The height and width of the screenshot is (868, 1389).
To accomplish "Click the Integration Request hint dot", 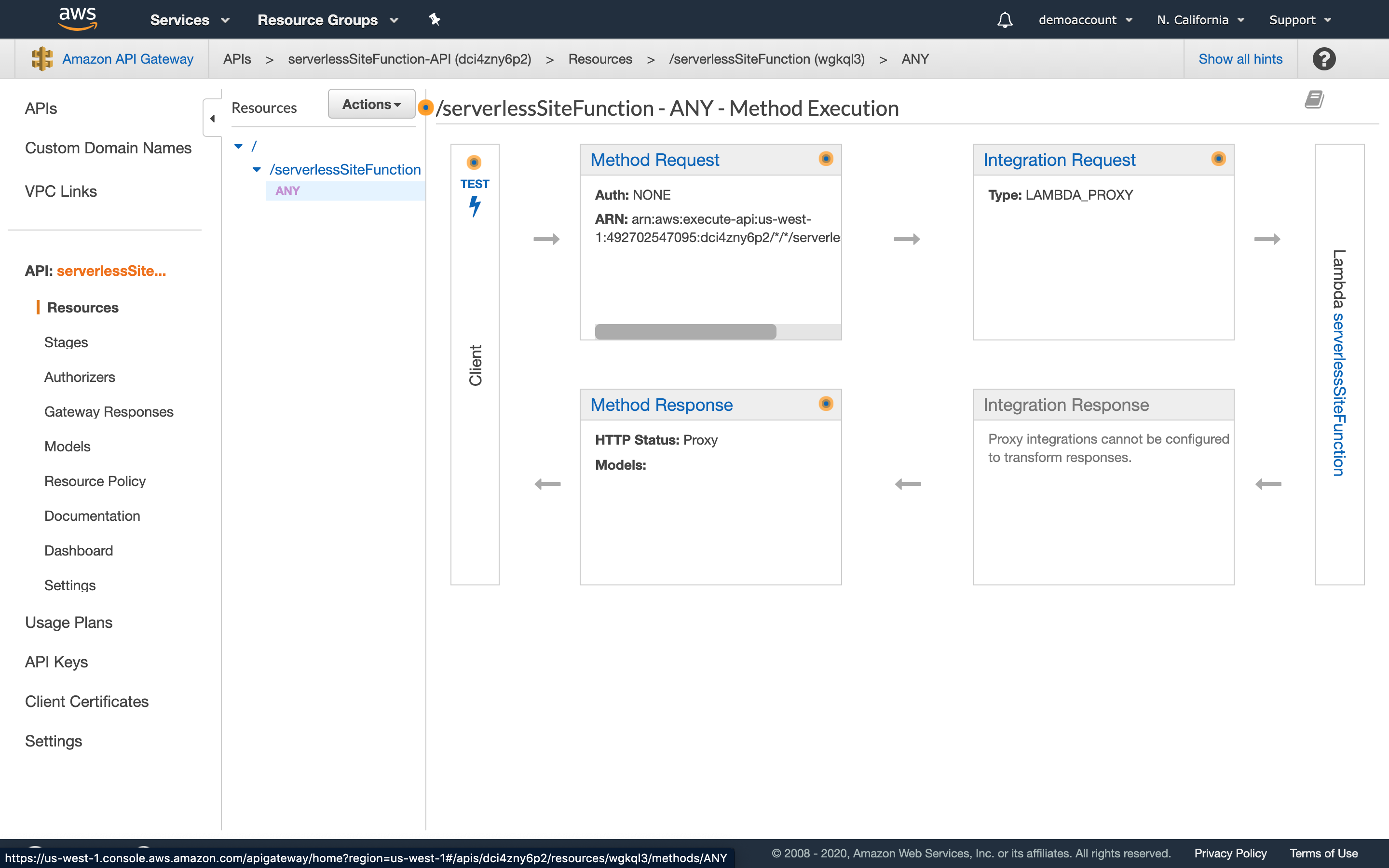I will pos(1219,159).
